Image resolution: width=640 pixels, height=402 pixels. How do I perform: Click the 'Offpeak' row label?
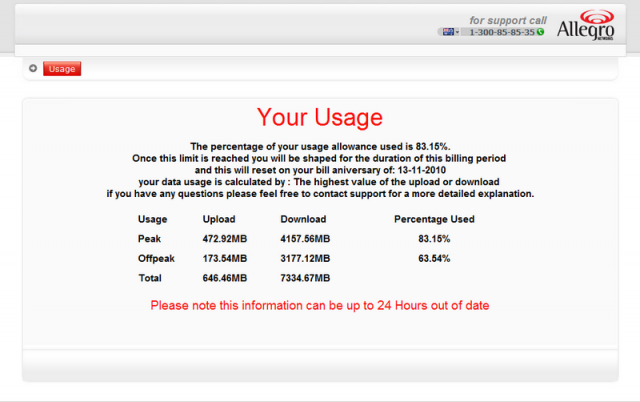coord(156,258)
